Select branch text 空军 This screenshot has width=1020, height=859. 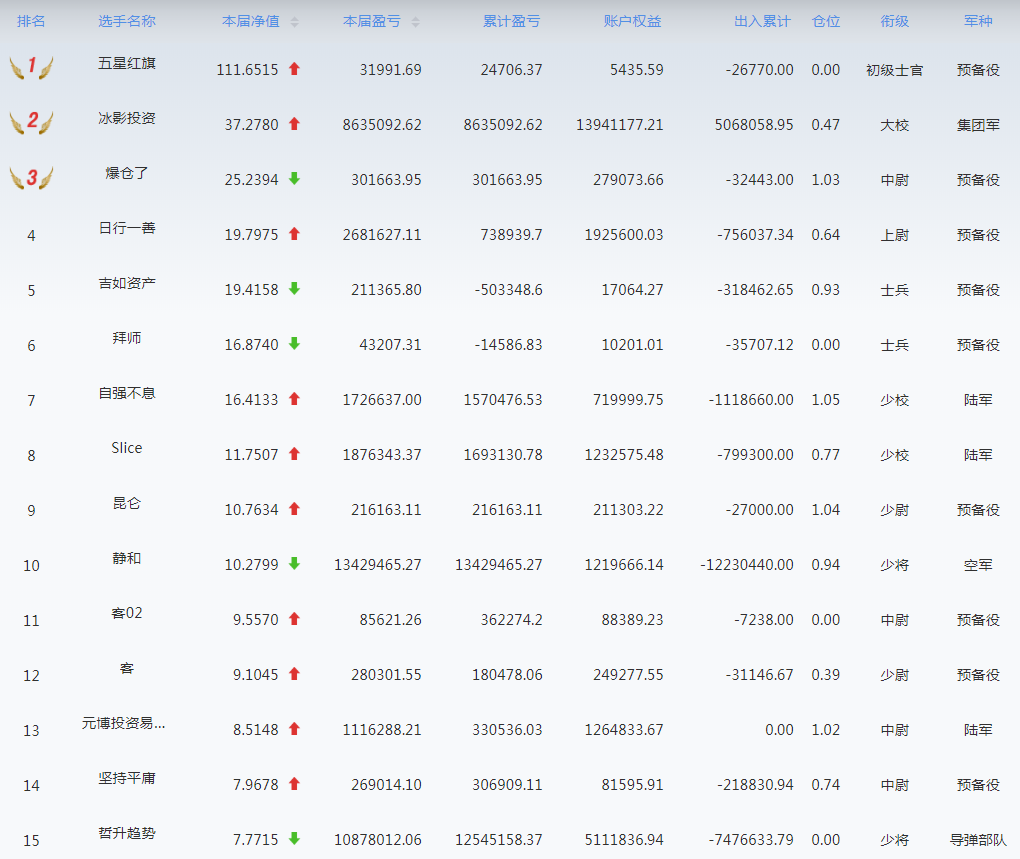[x=978, y=566]
